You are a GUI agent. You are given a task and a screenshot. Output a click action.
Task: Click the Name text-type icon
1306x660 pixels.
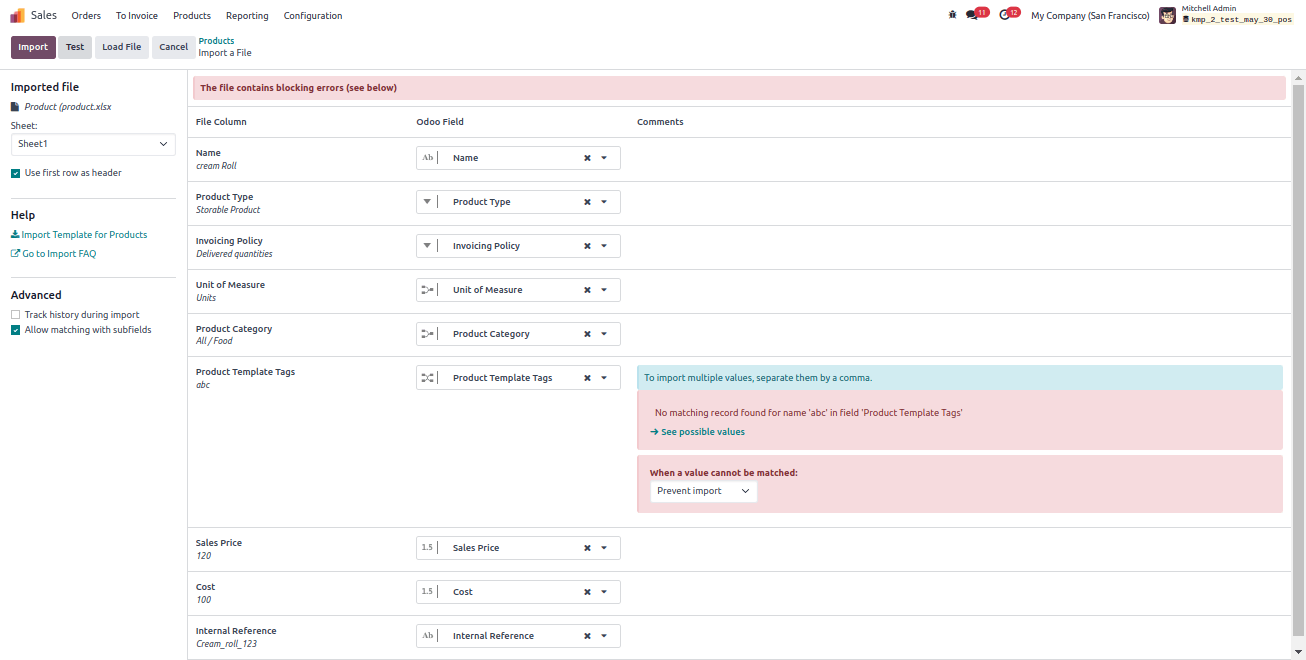point(427,158)
